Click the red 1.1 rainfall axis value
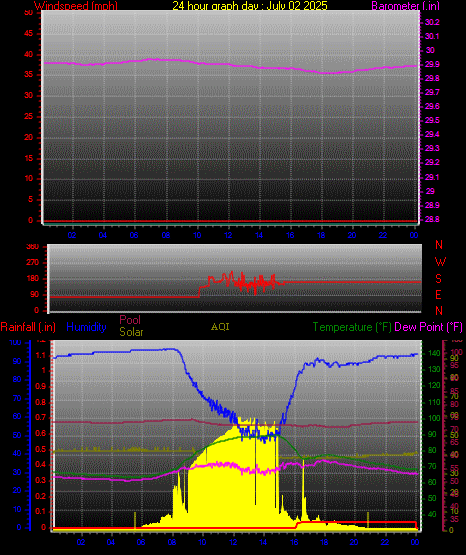466x555 pixels. pos(41,356)
